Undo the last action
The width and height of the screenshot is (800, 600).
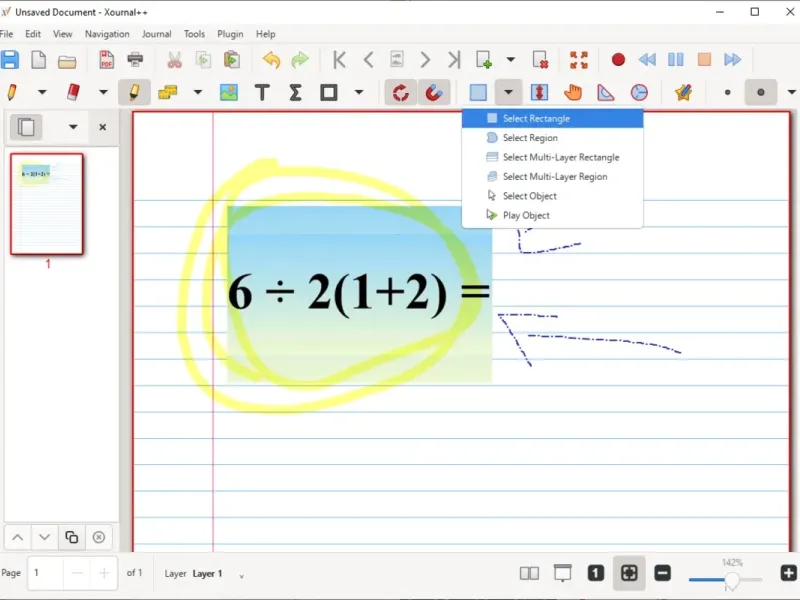tap(271, 60)
